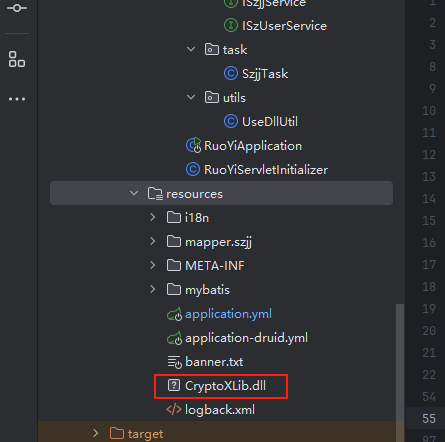Open the Commit tool window icon
445x442 pixels.
pos(17,7)
